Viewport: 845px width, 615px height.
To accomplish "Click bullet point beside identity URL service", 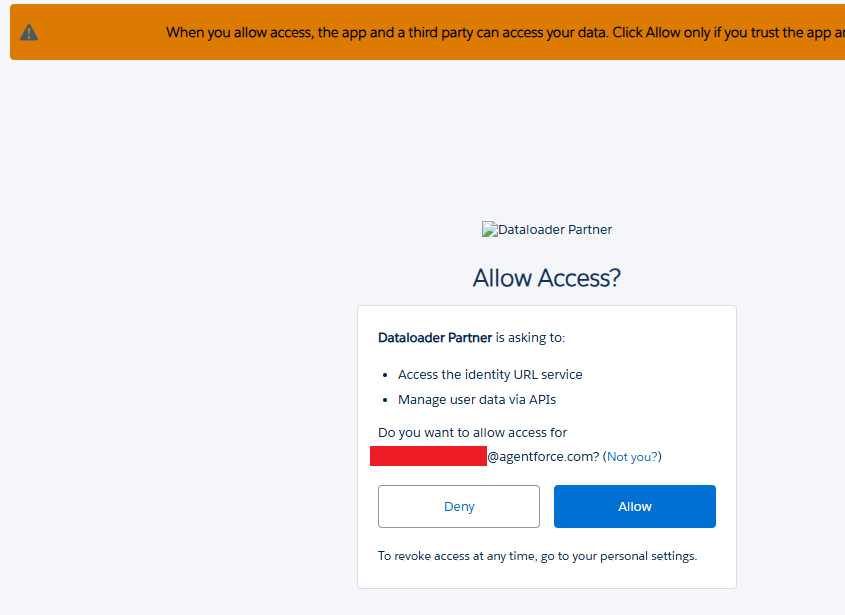I will pyautogui.click(x=385, y=375).
